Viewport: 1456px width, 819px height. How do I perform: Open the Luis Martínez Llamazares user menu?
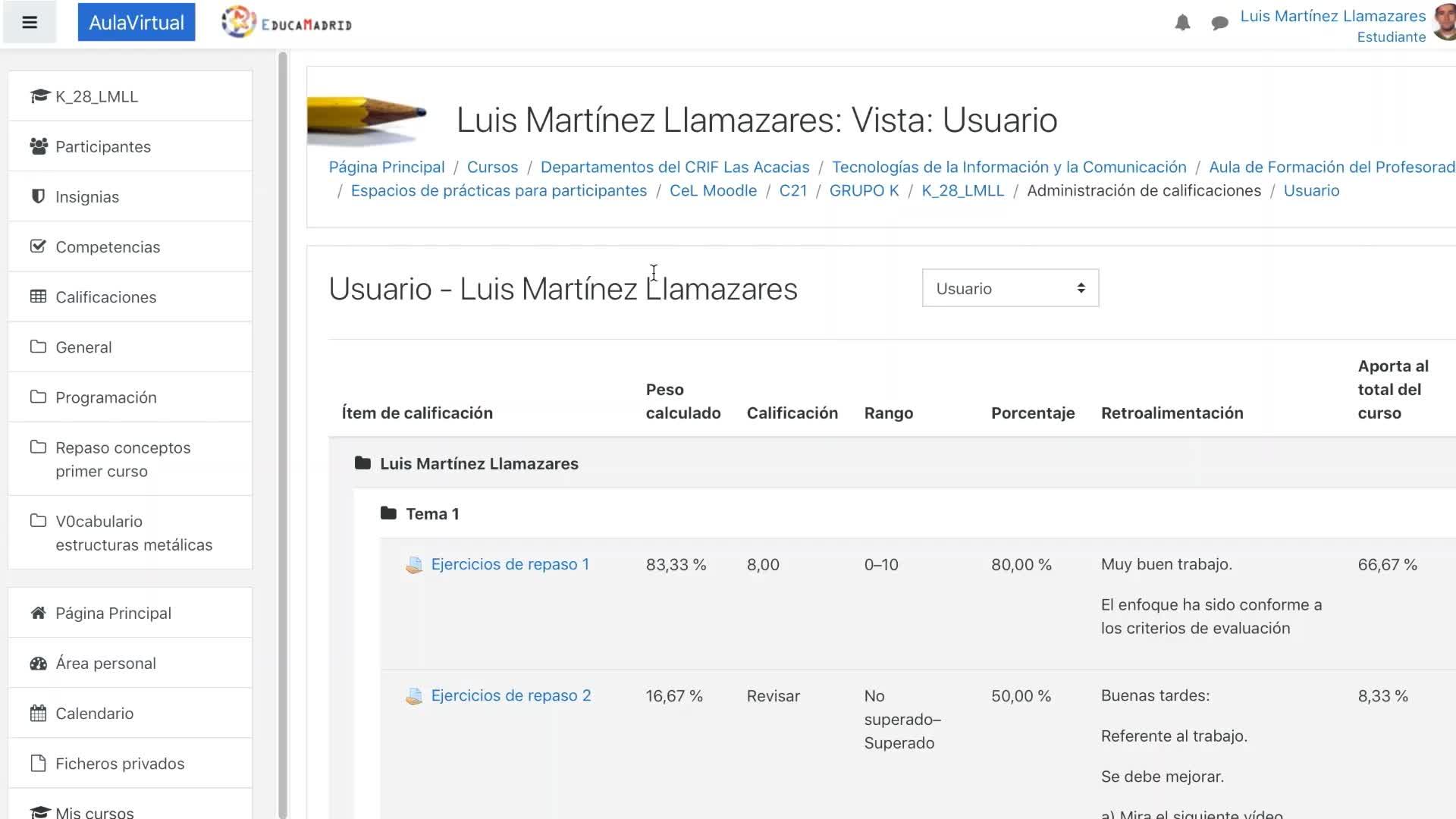(1332, 16)
